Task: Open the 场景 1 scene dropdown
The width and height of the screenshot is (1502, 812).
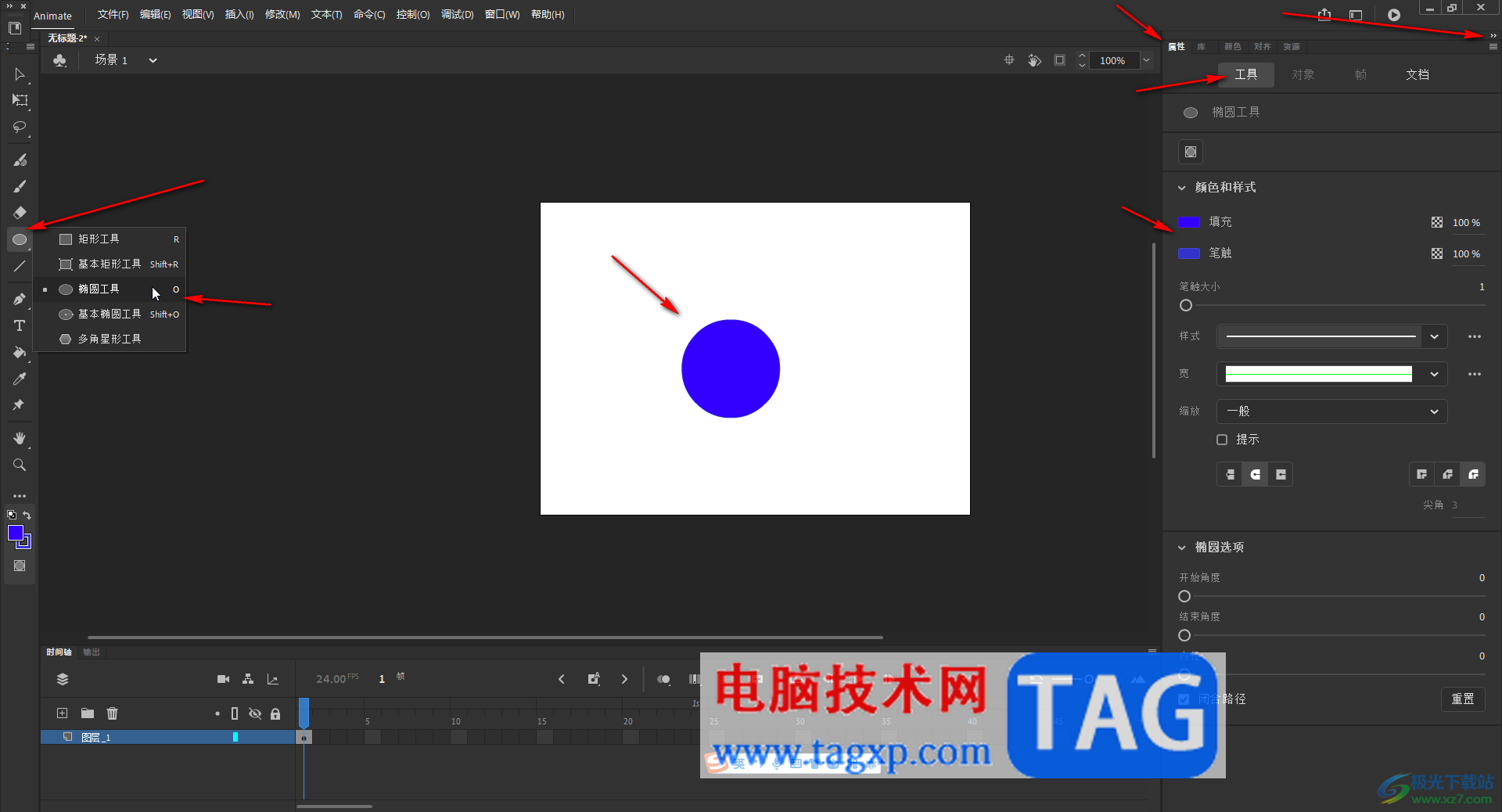Action: tap(153, 60)
